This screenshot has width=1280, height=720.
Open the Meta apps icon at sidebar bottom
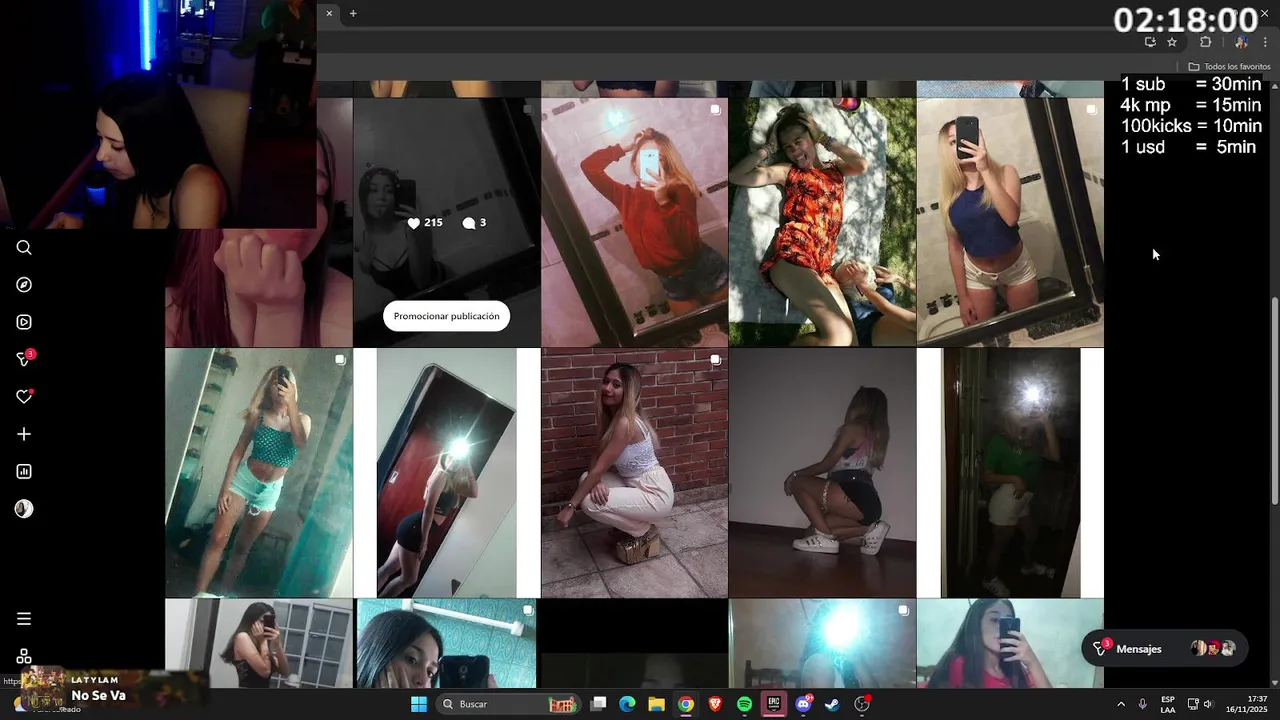click(24, 657)
